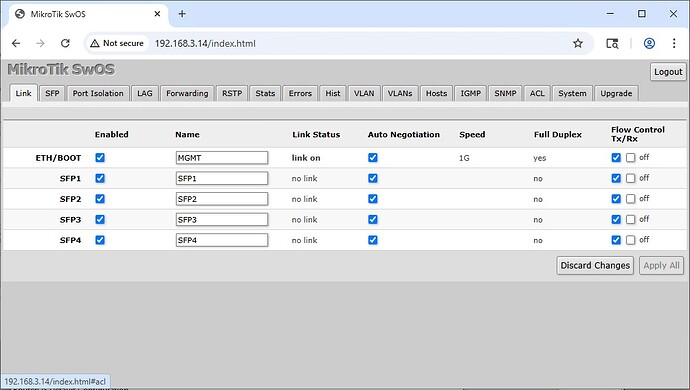690x390 pixels.
Task: Toggle Rx flow control for SFP1
Action: click(x=631, y=178)
